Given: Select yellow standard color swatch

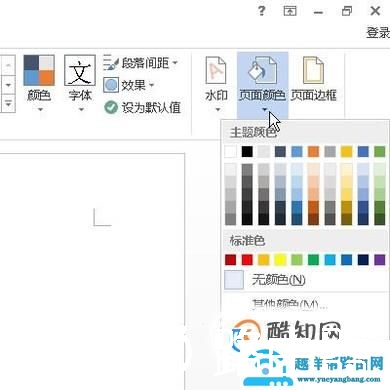Looking at the screenshot, I should 280,260.
